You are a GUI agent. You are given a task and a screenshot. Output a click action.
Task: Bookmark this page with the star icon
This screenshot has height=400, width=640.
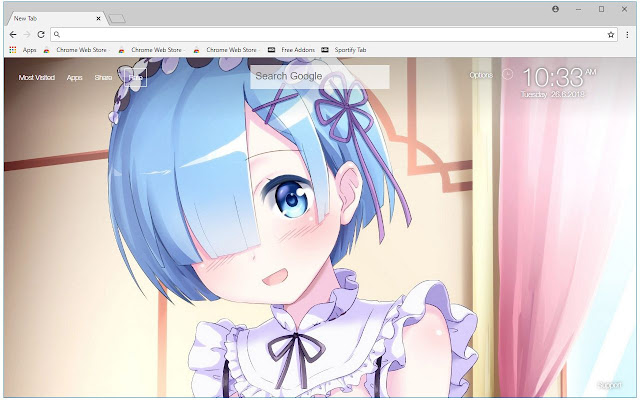[x=611, y=35]
